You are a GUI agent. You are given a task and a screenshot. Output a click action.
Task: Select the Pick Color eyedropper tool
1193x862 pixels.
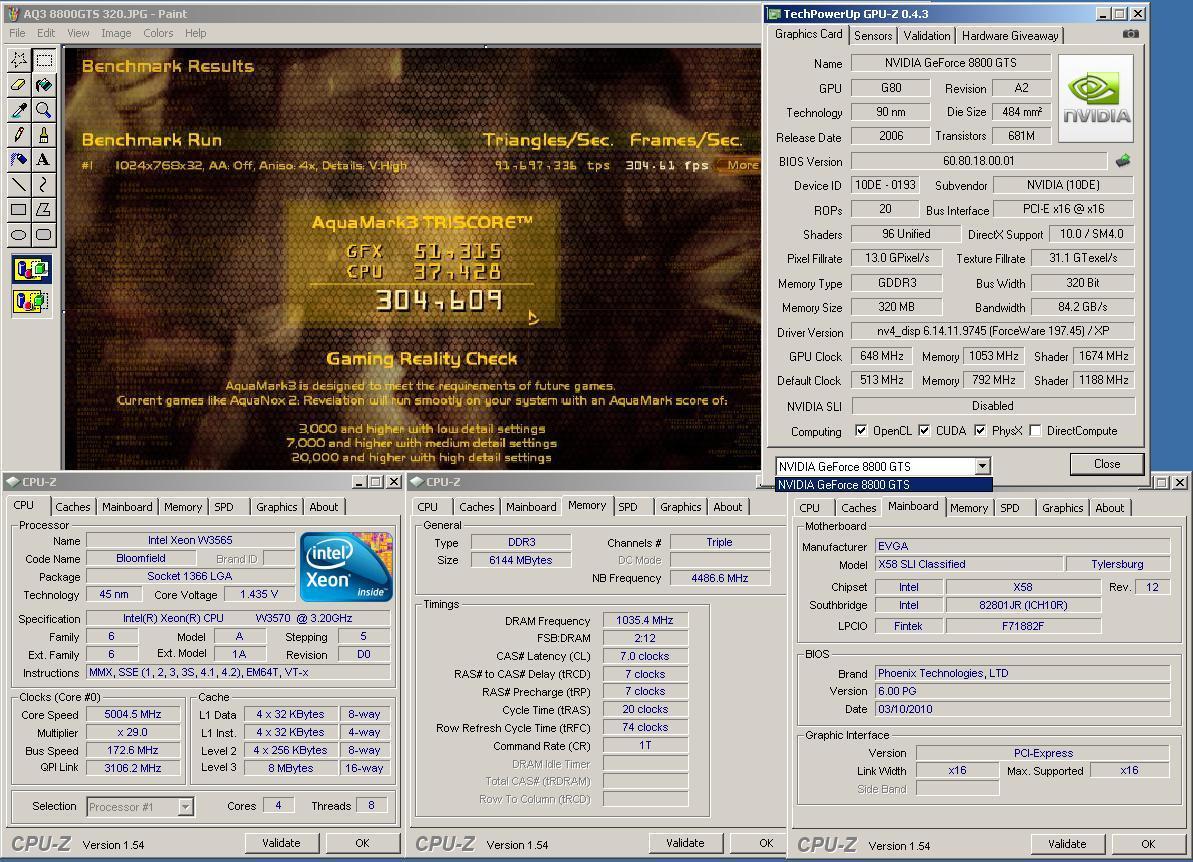tap(19, 110)
